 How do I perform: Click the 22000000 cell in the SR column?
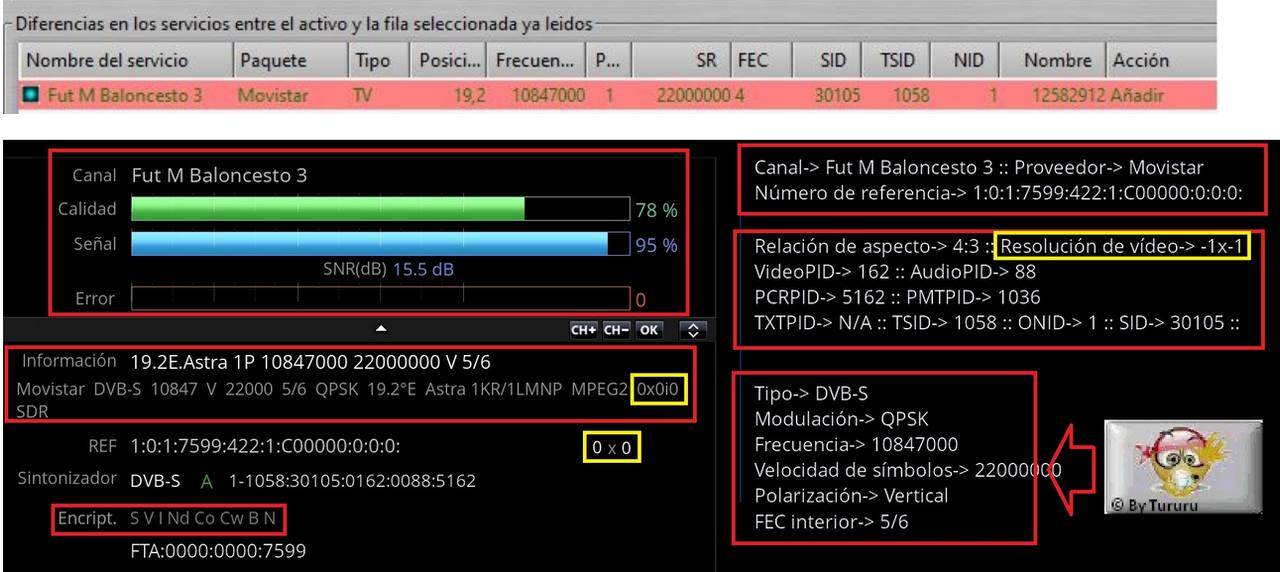(693, 96)
